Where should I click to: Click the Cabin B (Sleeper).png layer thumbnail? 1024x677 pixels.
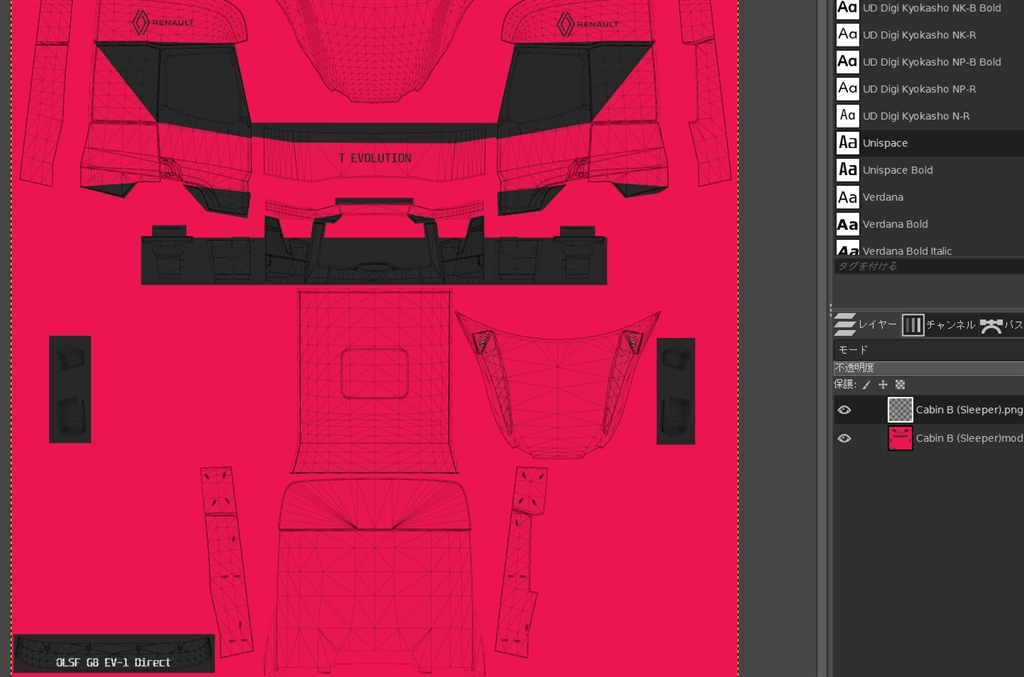(x=900, y=409)
